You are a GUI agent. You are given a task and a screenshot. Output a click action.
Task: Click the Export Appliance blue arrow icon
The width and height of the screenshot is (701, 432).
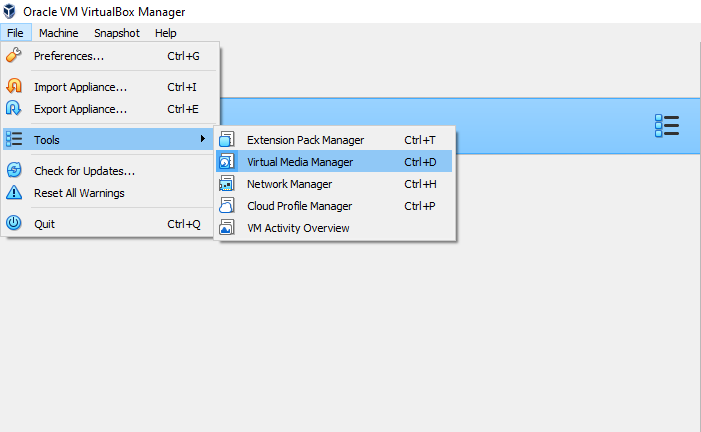[14, 108]
